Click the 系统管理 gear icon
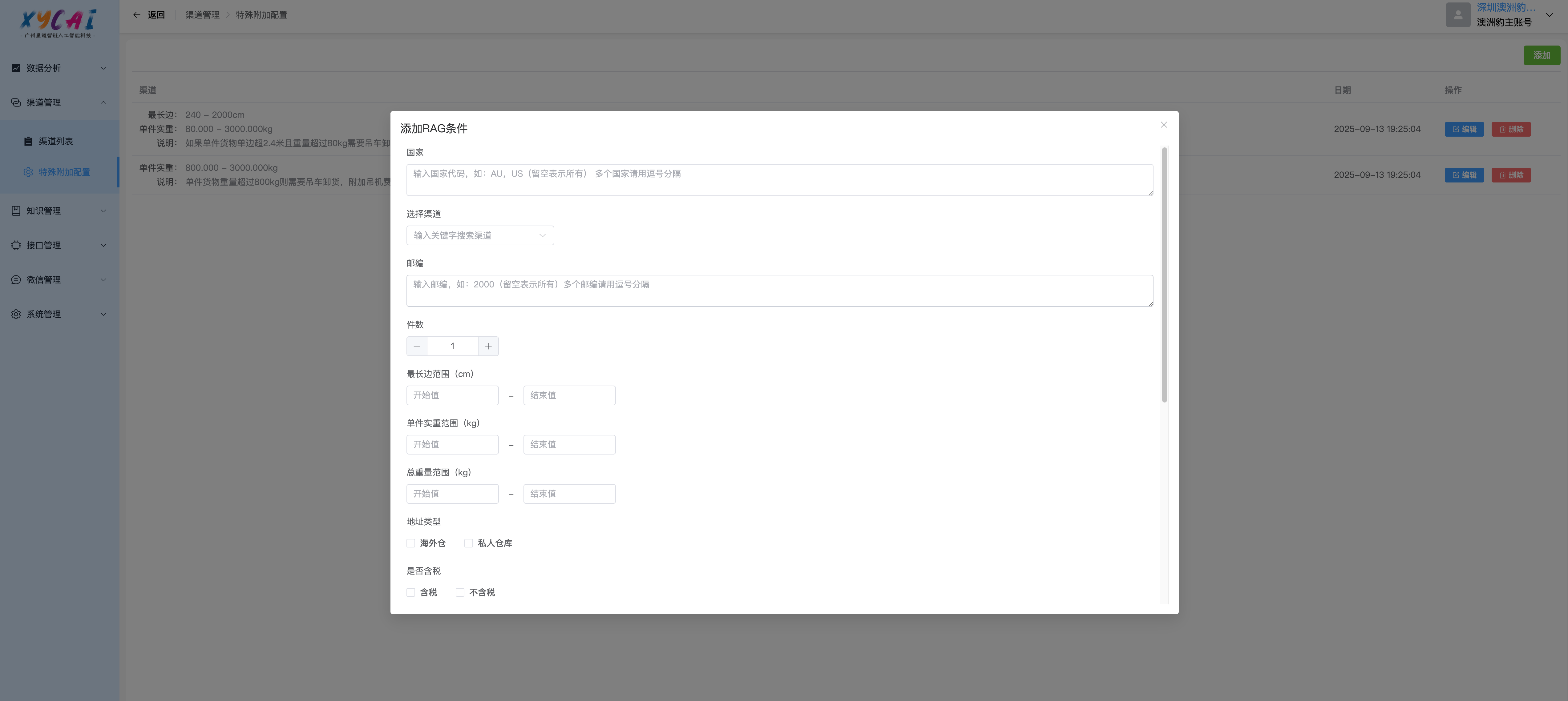 (16, 314)
